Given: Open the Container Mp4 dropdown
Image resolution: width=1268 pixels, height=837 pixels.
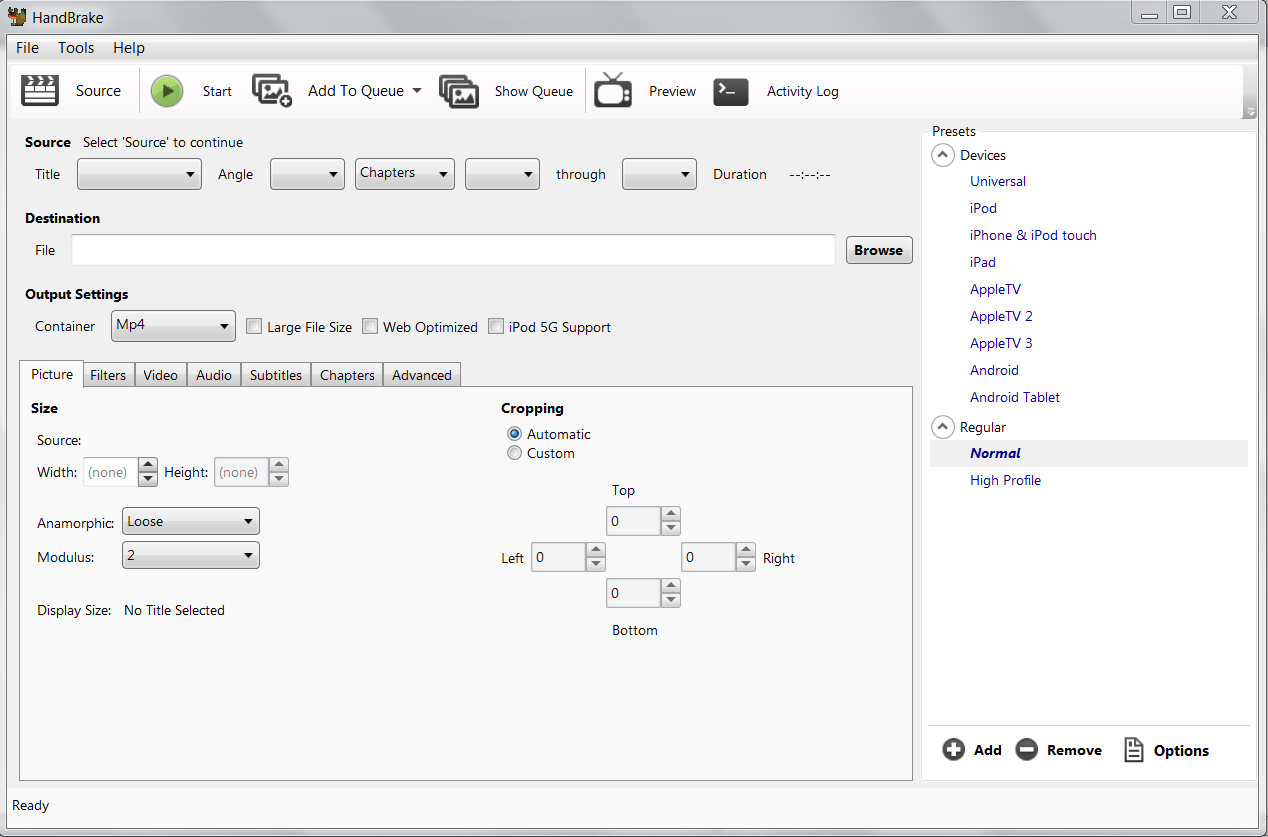Looking at the screenshot, I should click(173, 325).
